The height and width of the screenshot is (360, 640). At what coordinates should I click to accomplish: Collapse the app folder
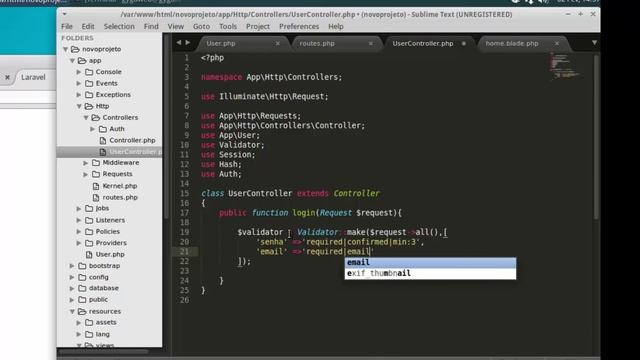pyautogui.click(x=72, y=60)
